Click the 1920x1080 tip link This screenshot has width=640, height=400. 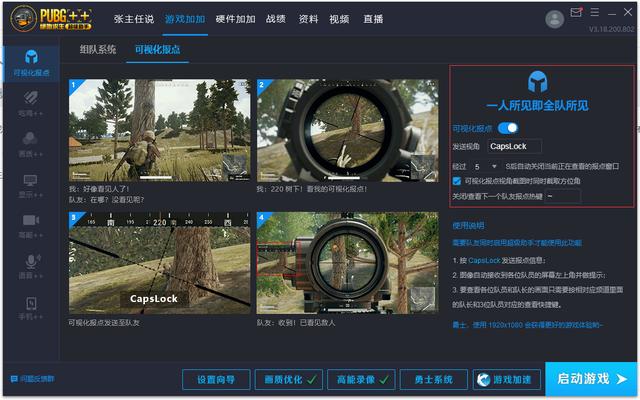527,325
